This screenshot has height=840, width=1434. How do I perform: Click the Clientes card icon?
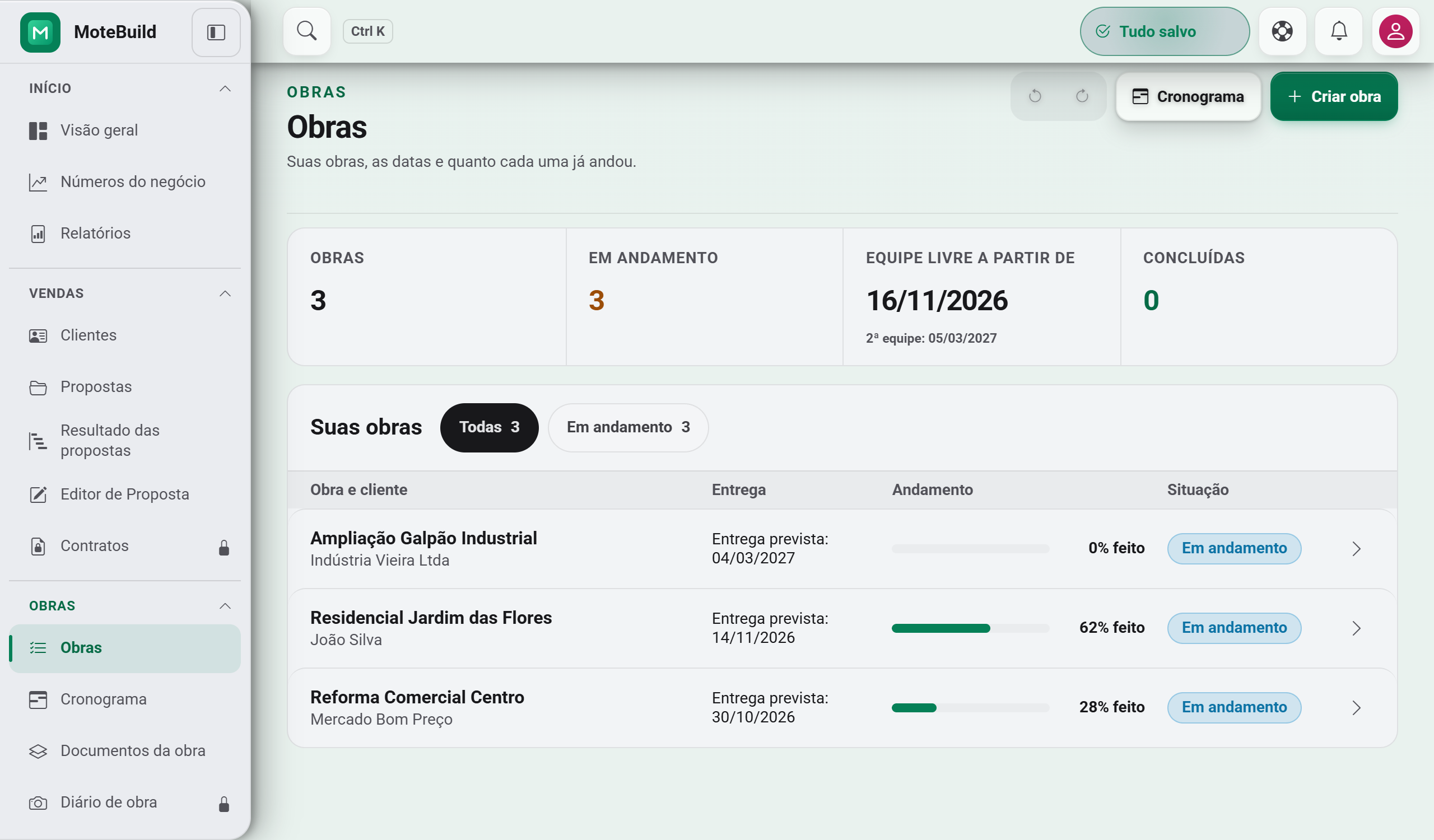38,335
